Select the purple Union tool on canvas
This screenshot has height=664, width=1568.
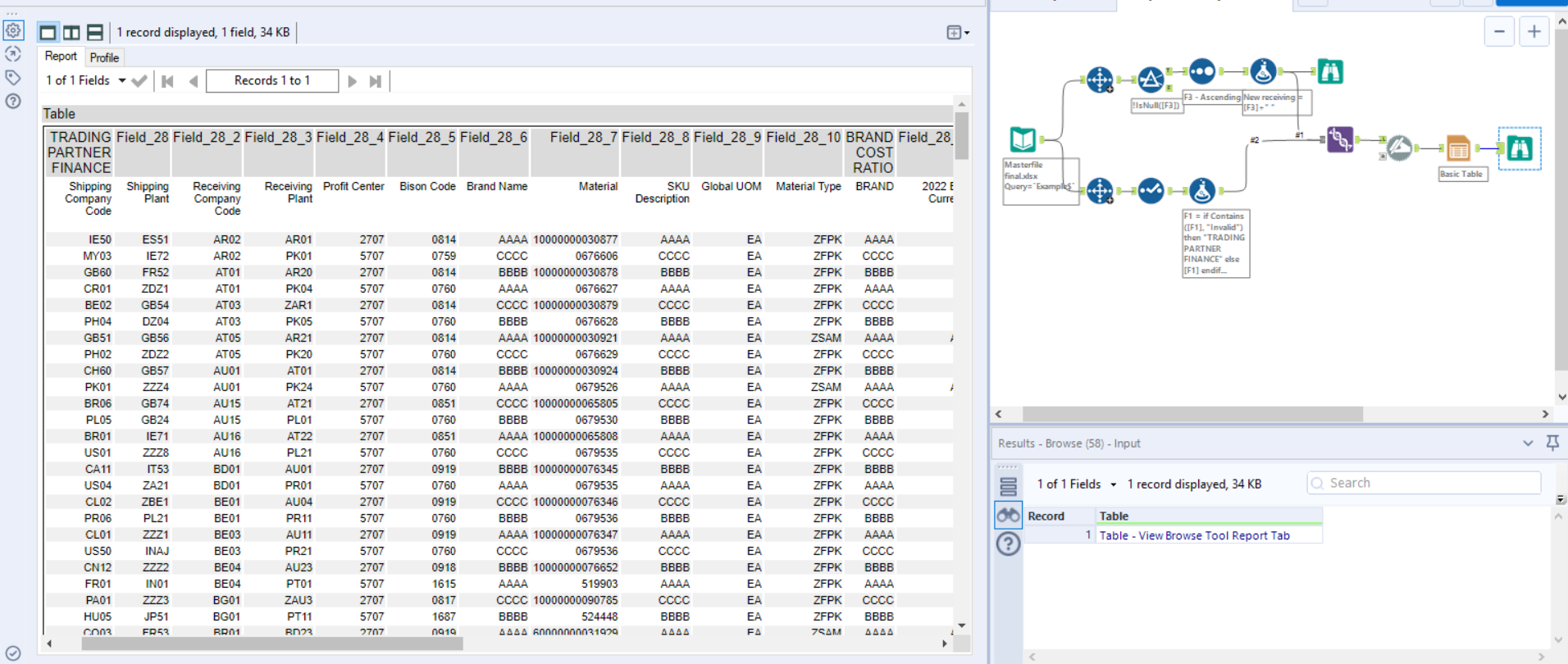(1339, 139)
